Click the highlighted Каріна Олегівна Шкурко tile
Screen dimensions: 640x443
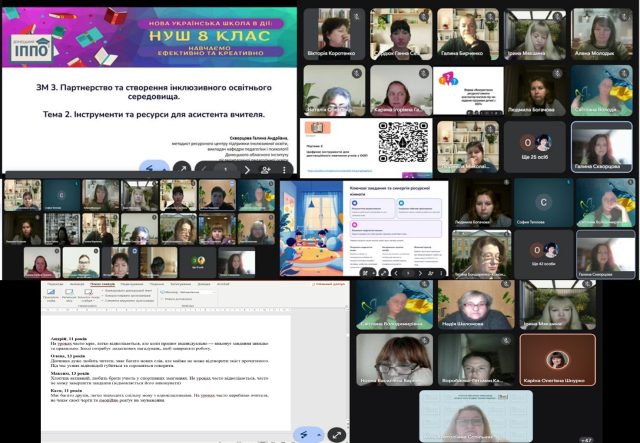pos(557,361)
